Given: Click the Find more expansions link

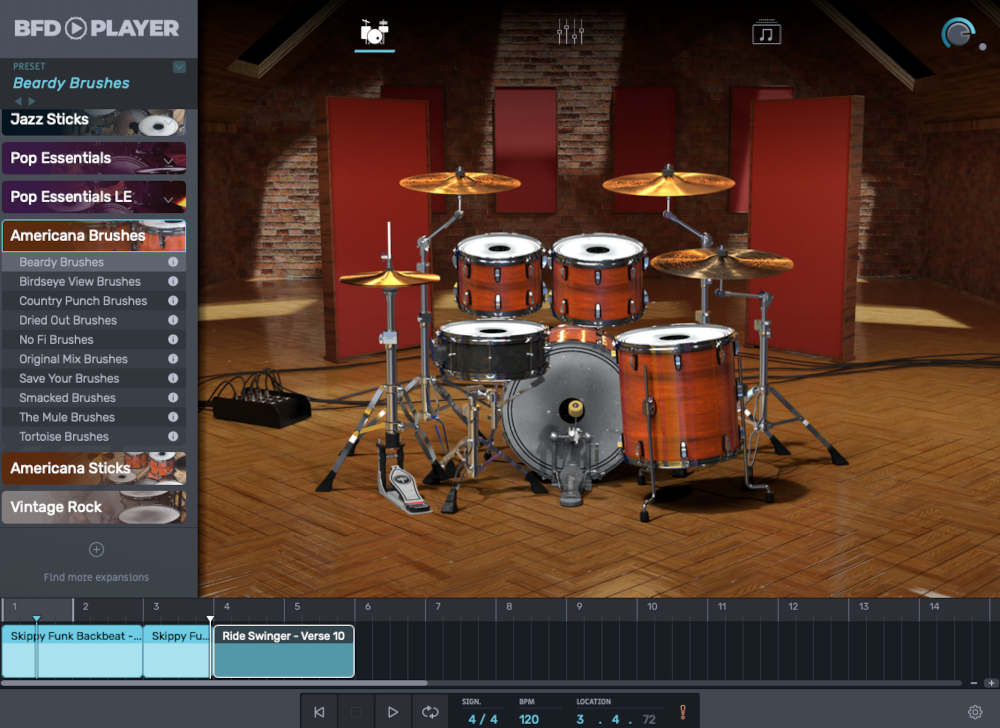Looking at the screenshot, I should [96, 577].
